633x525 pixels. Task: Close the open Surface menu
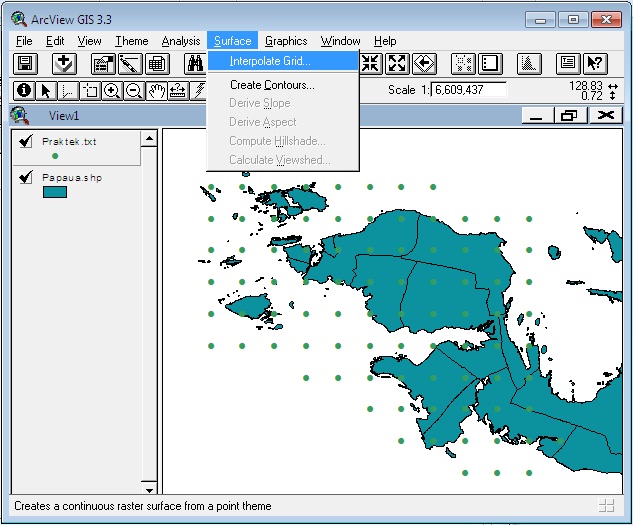coord(233,41)
